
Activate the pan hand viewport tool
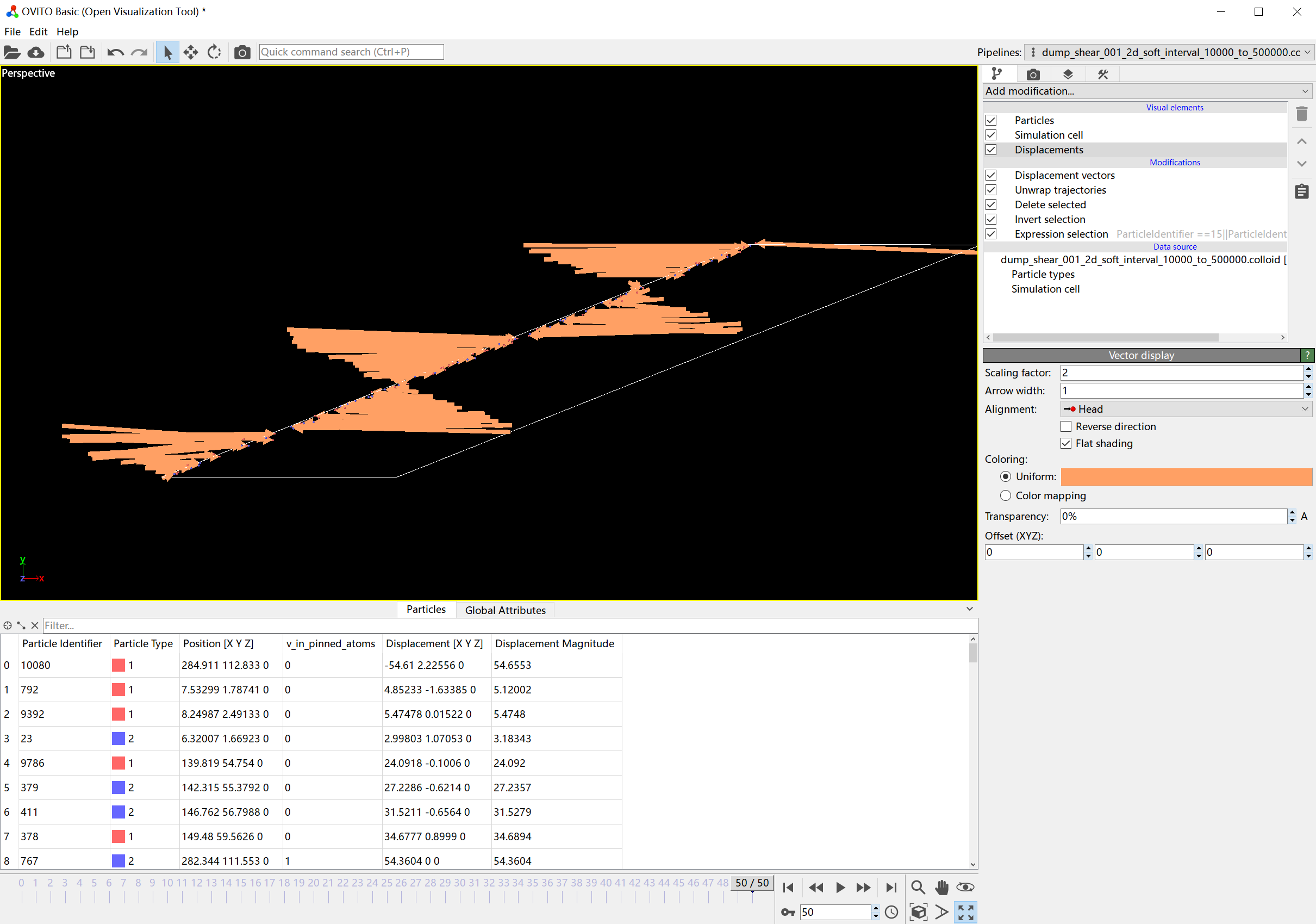click(941, 888)
